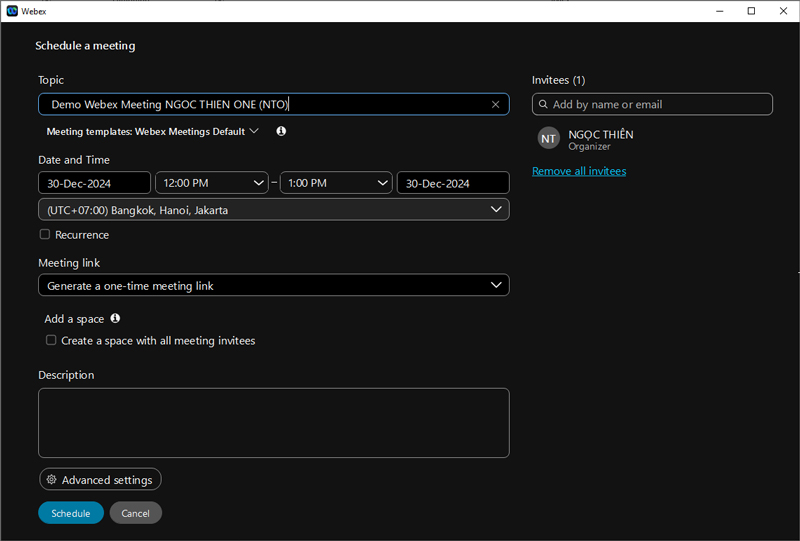This screenshot has width=800, height=541.
Task: Click the Add by name or email field
Action: click(652, 104)
